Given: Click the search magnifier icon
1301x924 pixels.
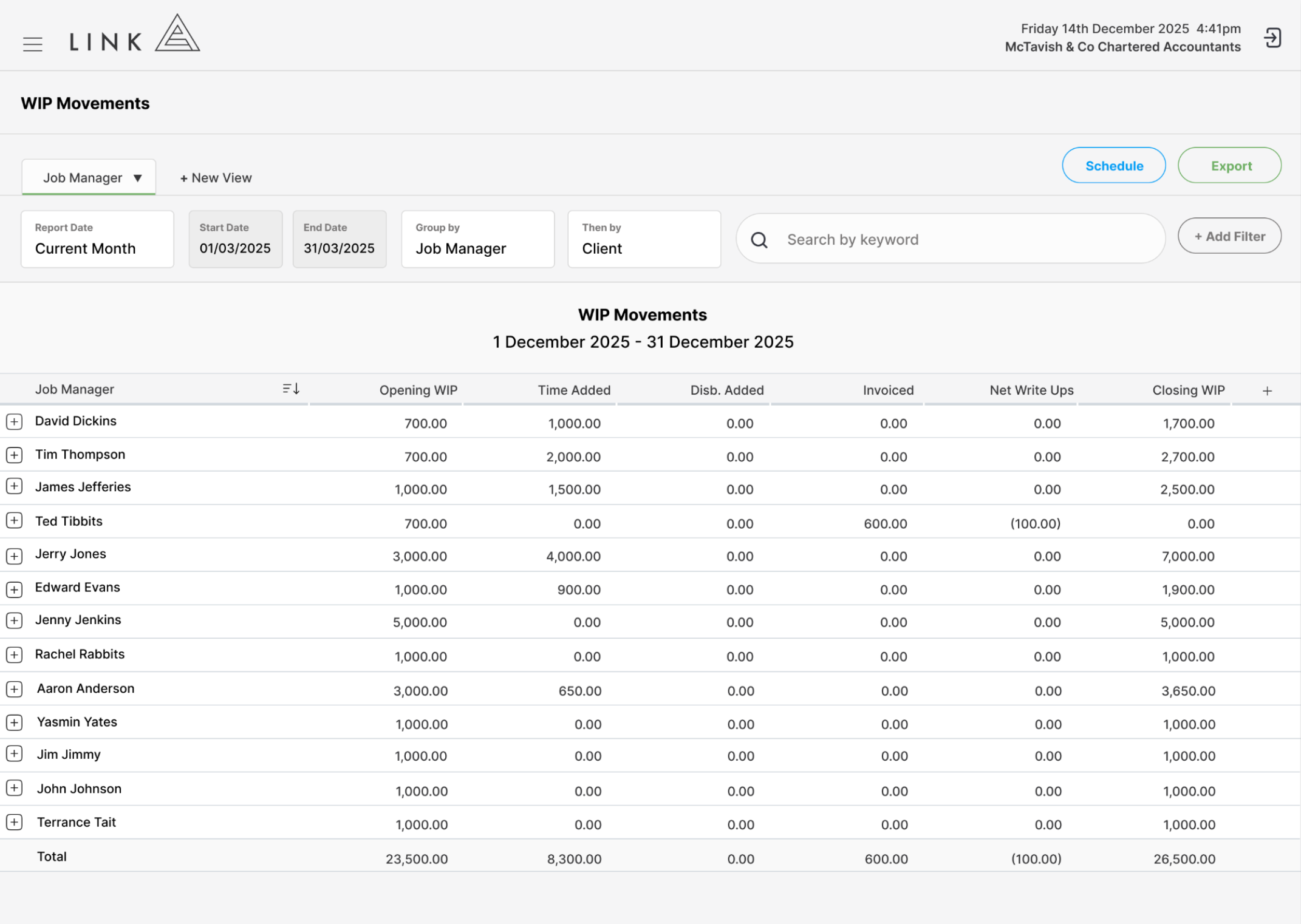Looking at the screenshot, I should point(759,240).
